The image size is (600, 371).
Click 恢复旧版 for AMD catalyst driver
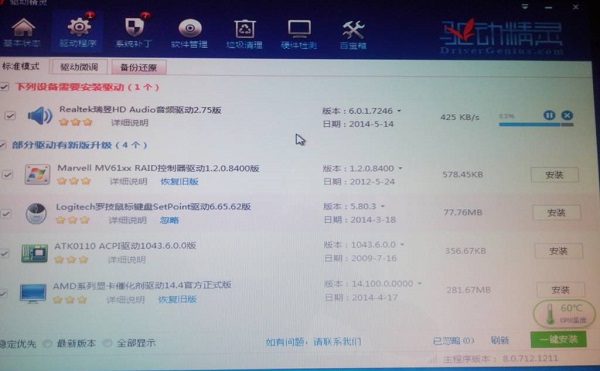(x=178, y=299)
